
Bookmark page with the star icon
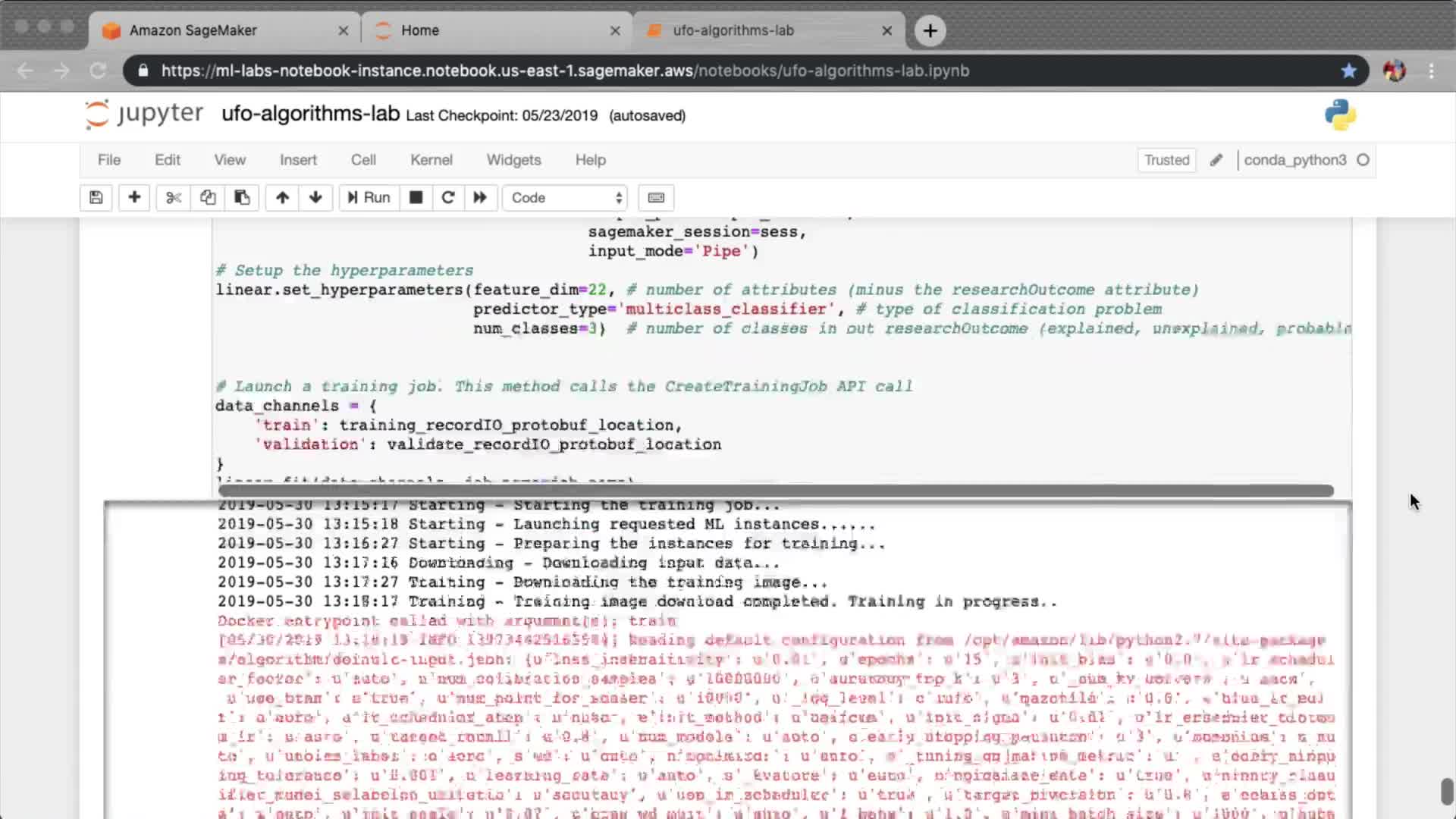coord(1348,71)
